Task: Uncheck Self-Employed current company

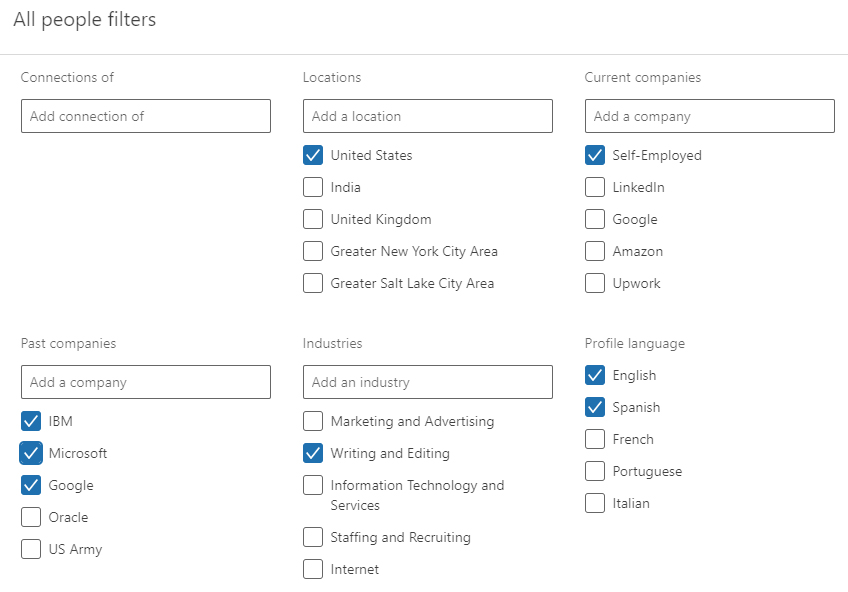Action: pyautogui.click(x=595, y=155)
